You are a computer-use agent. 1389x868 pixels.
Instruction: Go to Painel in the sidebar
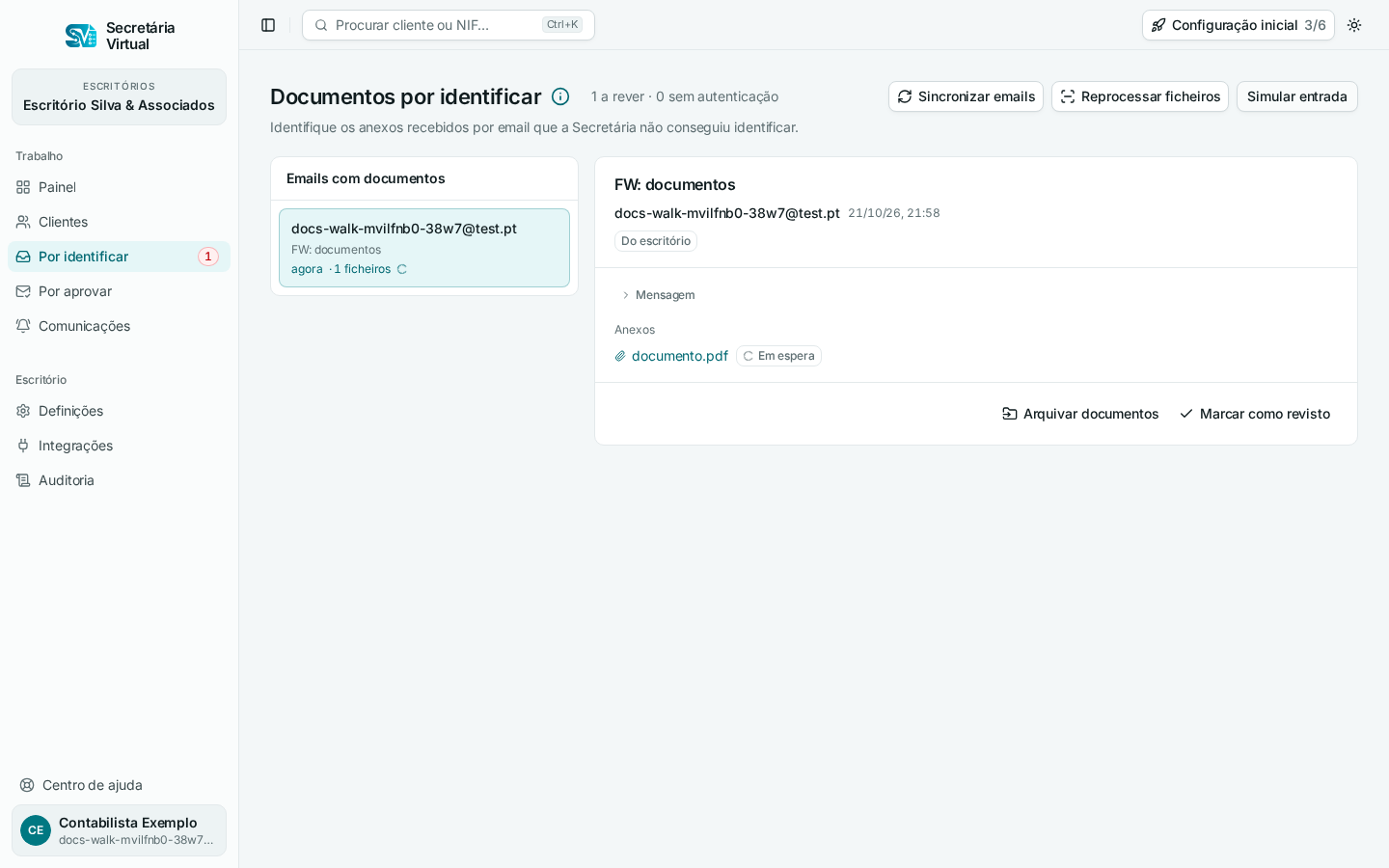click(119, 187)
